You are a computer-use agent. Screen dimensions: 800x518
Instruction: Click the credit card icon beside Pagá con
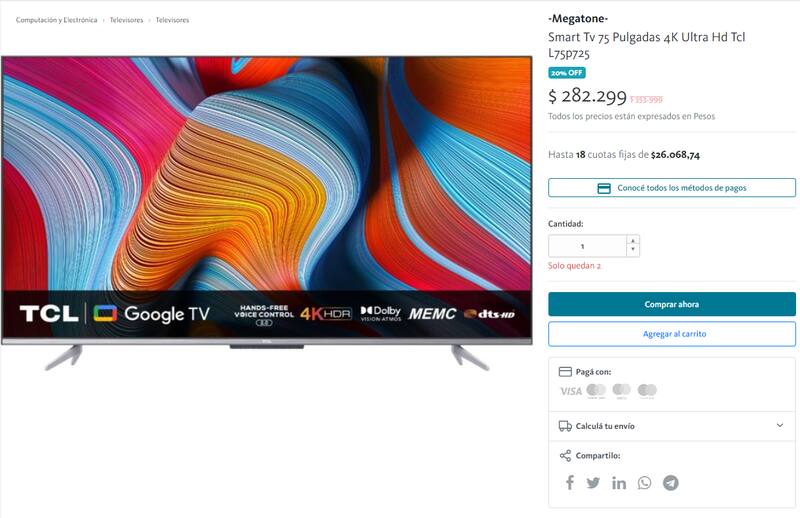(565, 372)
